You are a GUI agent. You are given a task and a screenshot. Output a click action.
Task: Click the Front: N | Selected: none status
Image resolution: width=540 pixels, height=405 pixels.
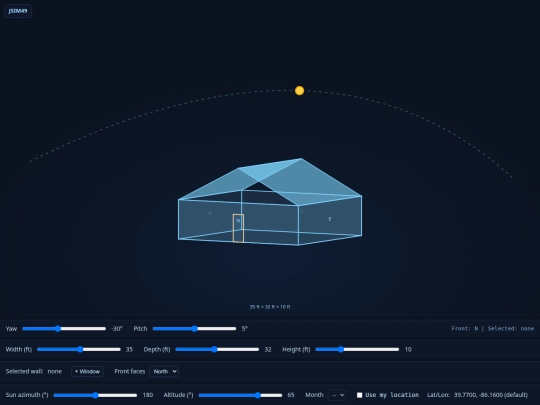493,329
